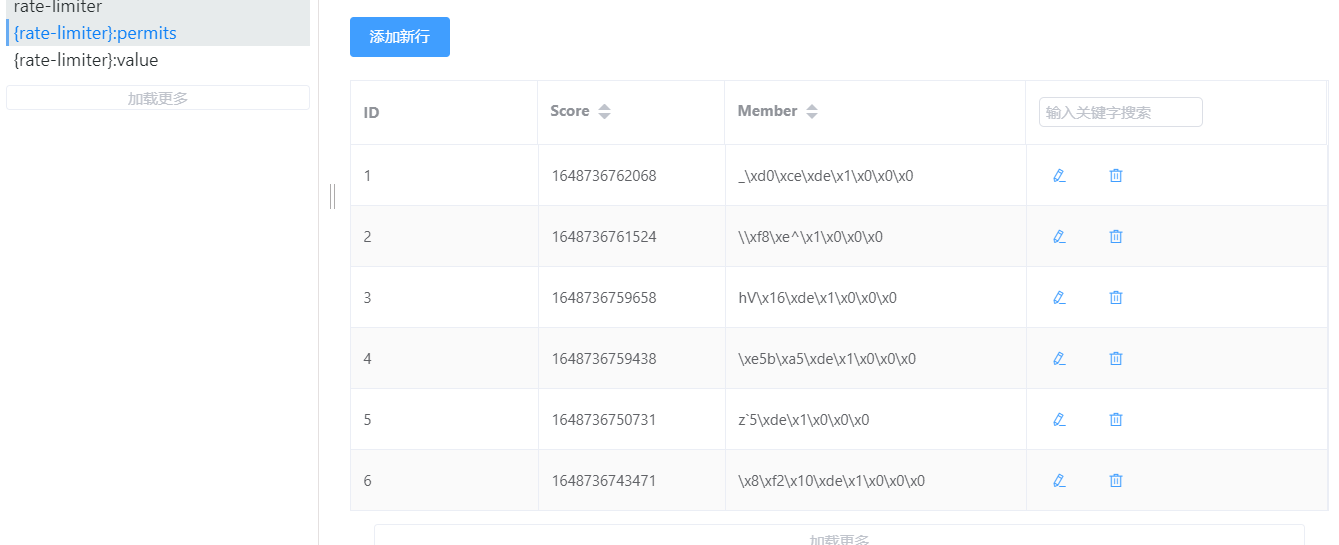Delete row with score 1648736761524
This screenshot has width=1339, height=545.
[x=1116, y=237]
